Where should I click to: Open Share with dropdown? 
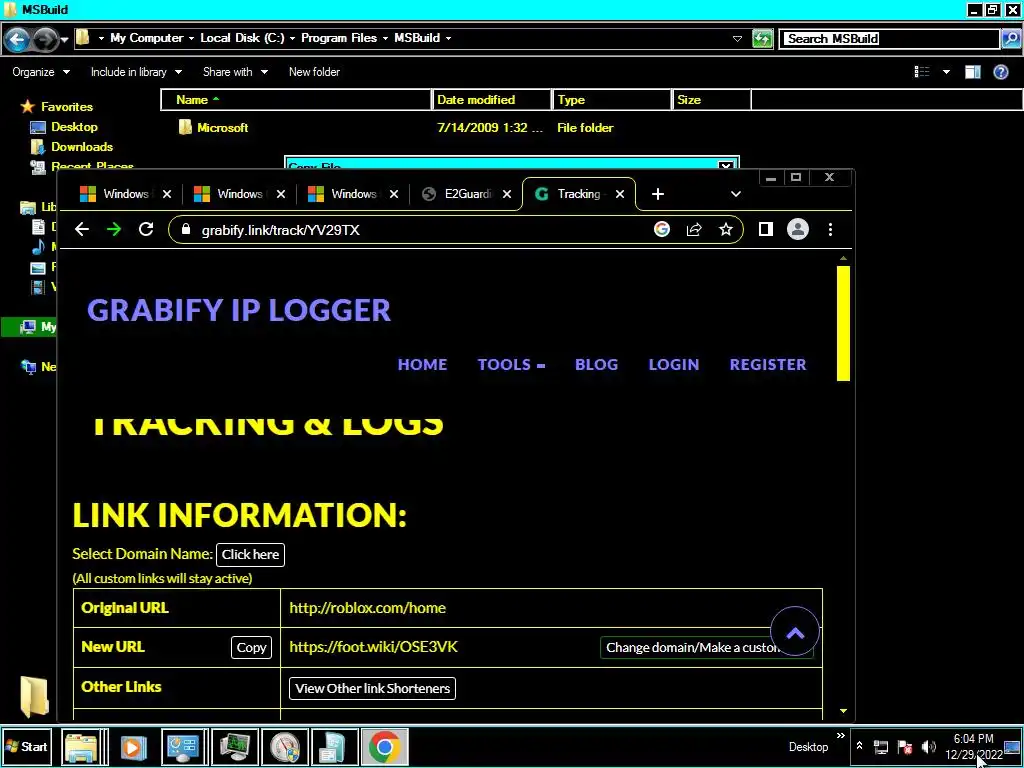[x=235, y=72]
